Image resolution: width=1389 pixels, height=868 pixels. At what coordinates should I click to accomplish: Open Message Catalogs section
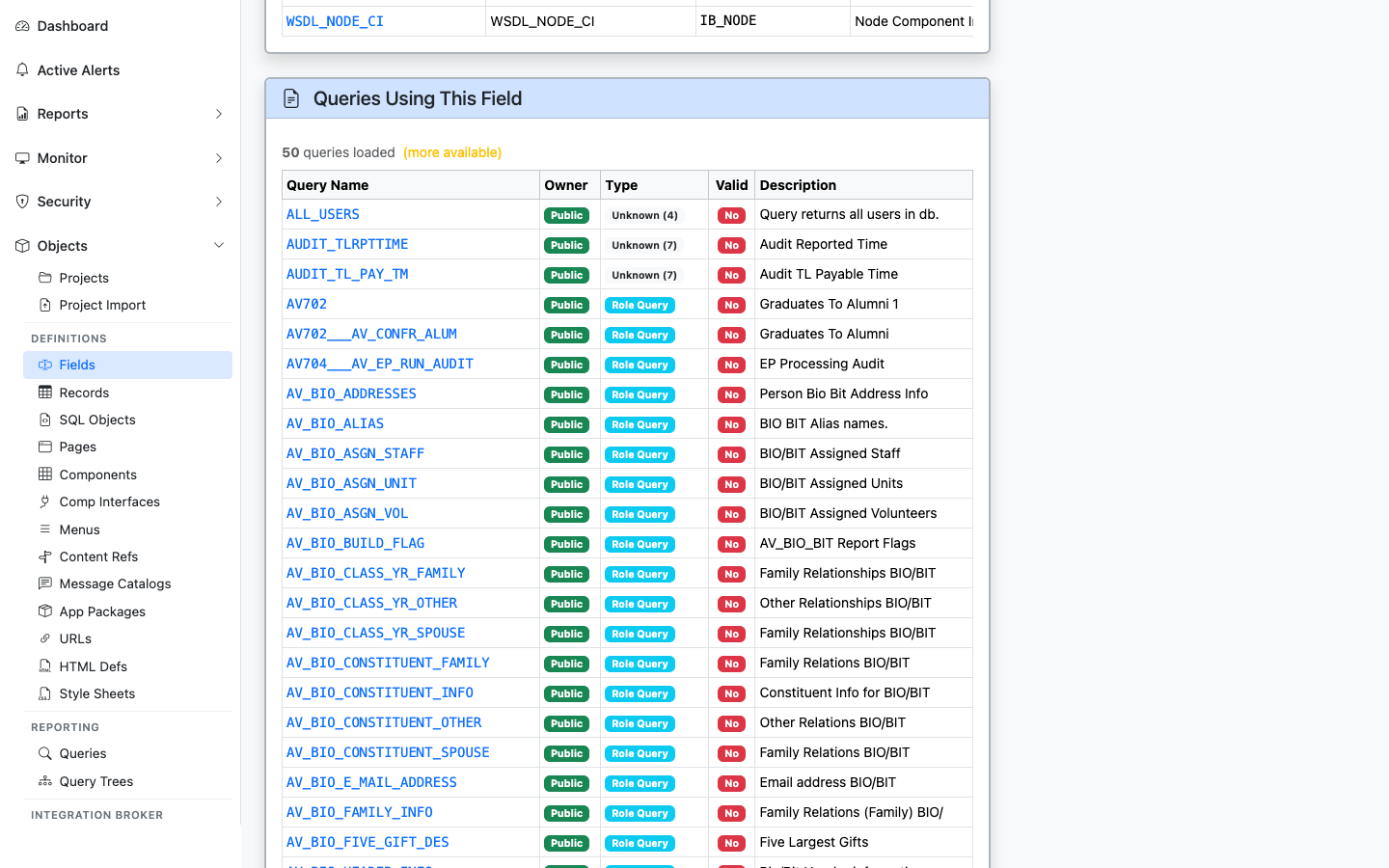tap(127, 583)
